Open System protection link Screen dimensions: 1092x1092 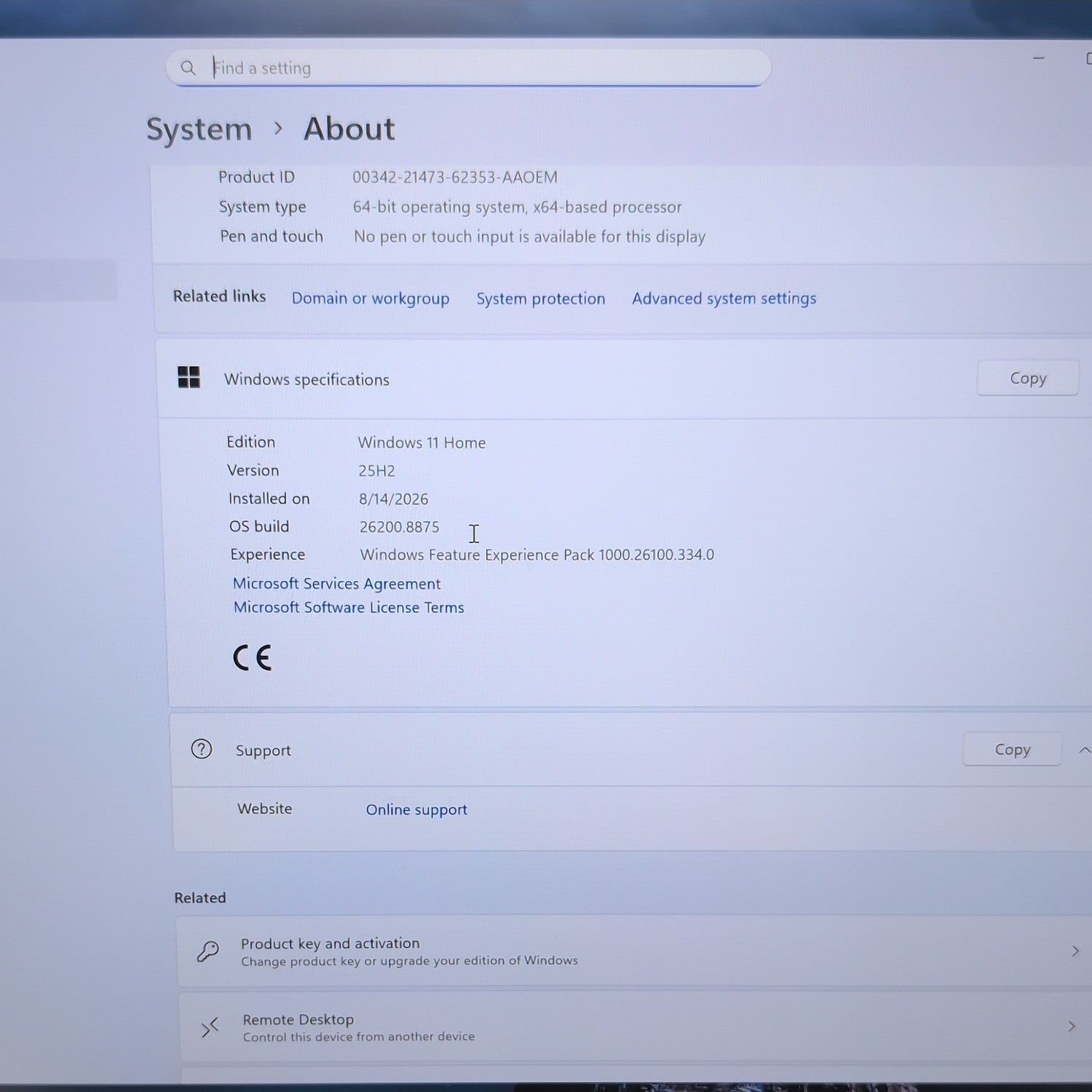541,298
